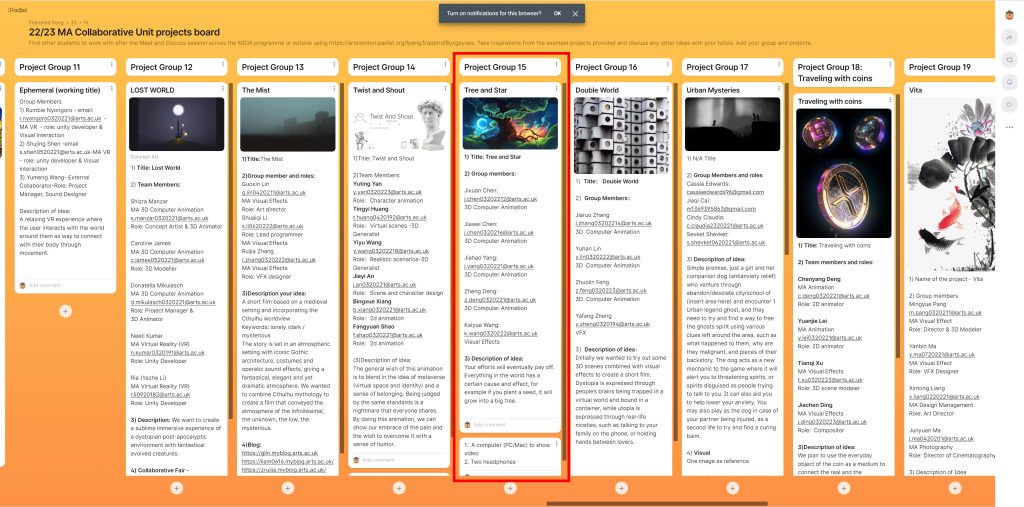
Task: Add a post under Project Group 13
Action: pyautogui.click(x=287, y=488)
